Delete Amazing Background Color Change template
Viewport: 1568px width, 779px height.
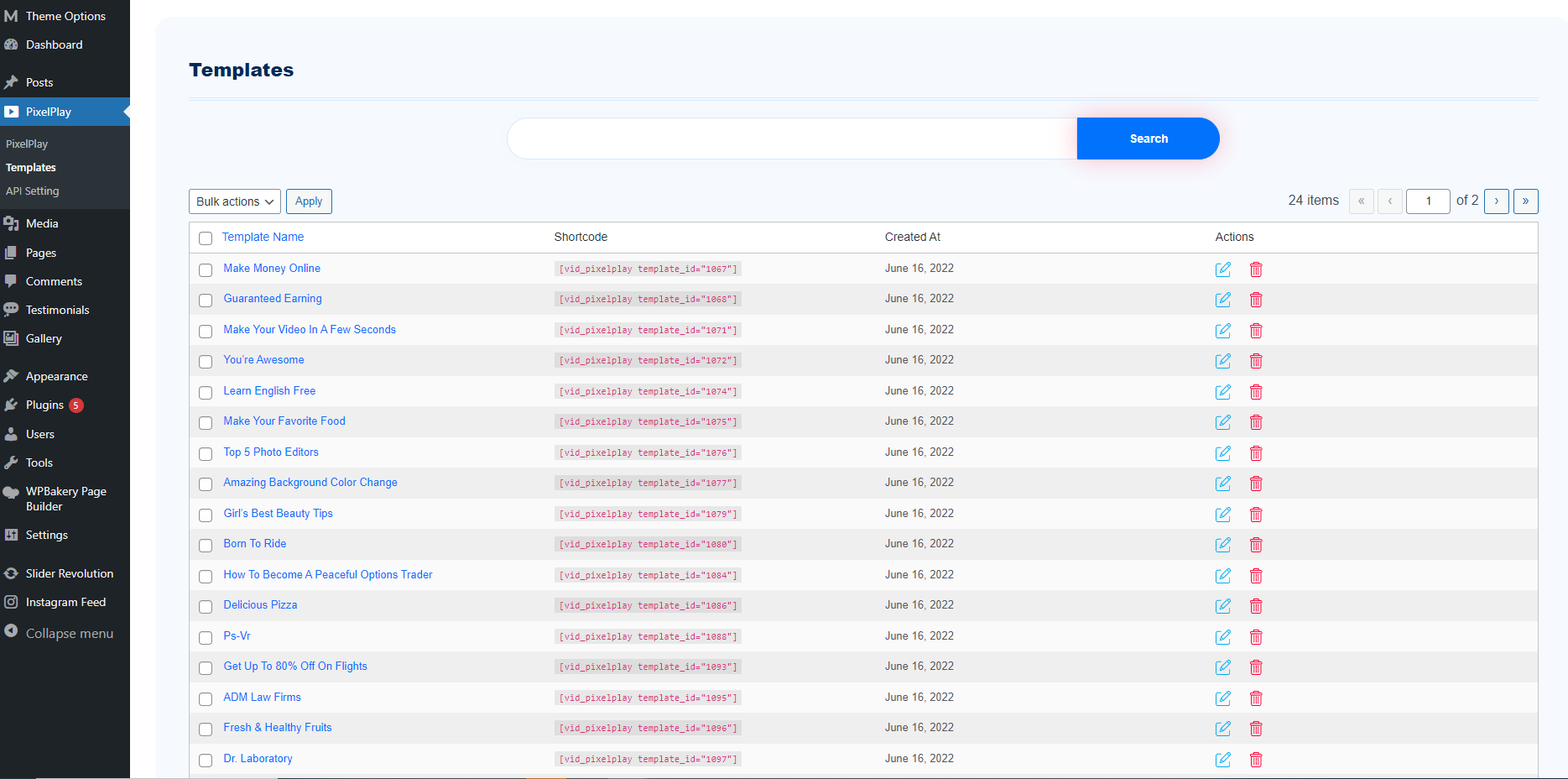[1256, 484]
